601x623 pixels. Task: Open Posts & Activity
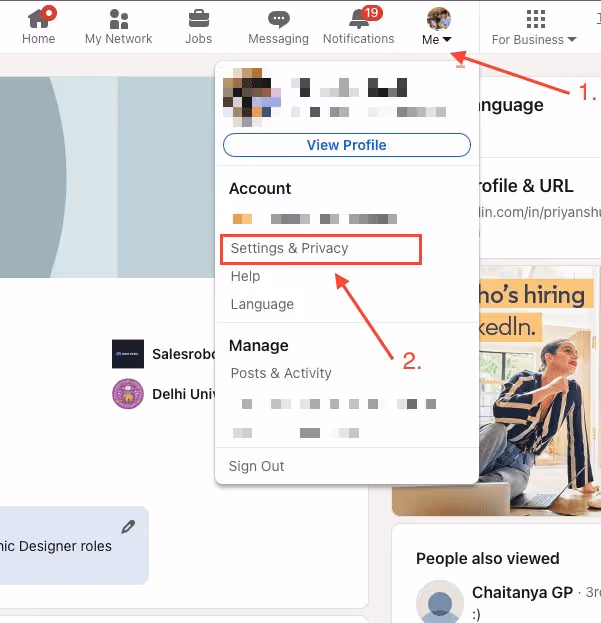(x=281, y=373)
